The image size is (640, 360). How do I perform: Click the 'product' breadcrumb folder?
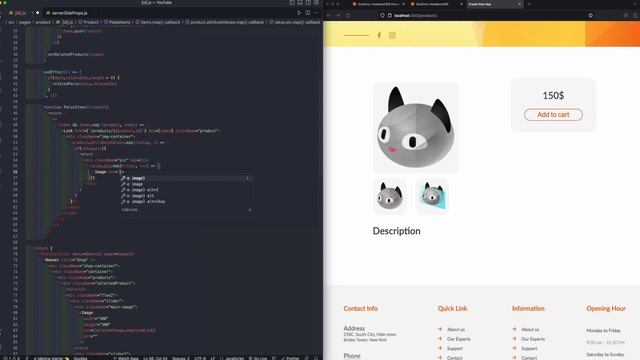point(43,22)
